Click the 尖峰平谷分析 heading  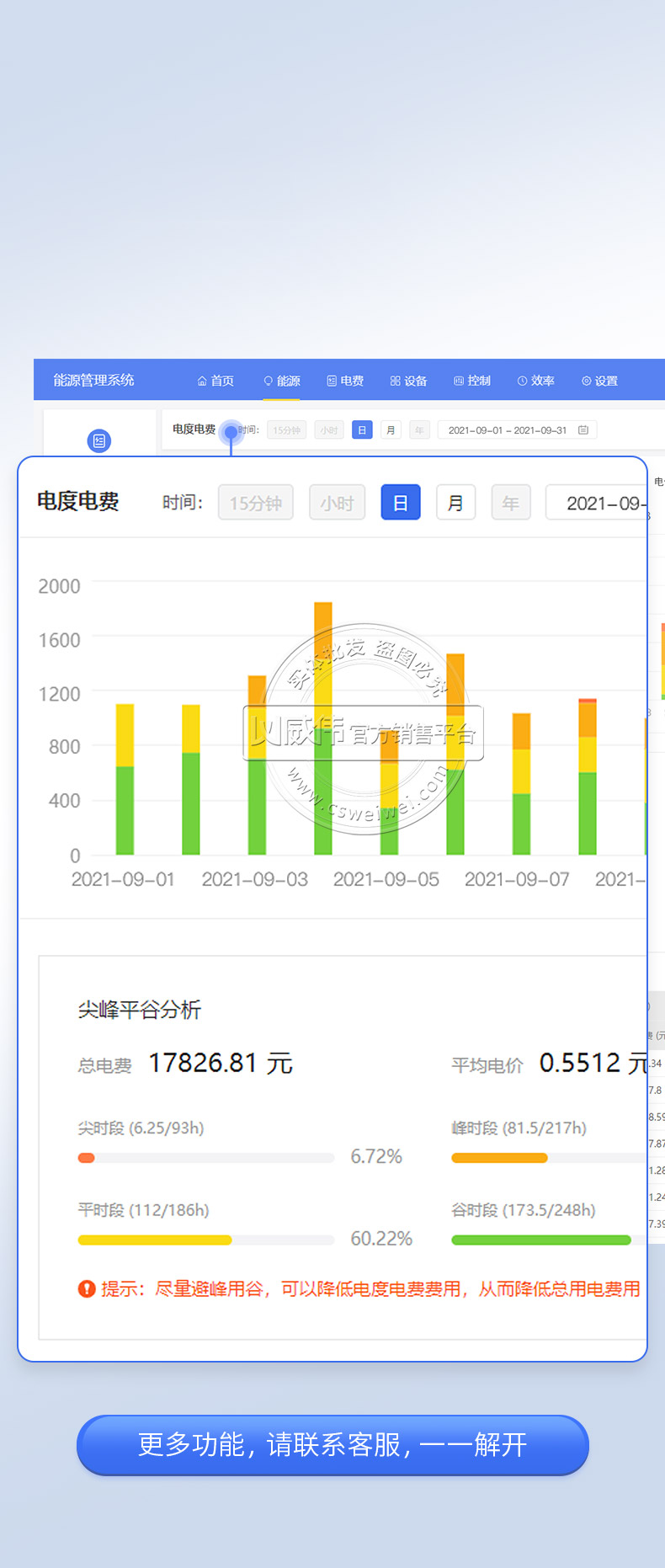click(140, 1010)
